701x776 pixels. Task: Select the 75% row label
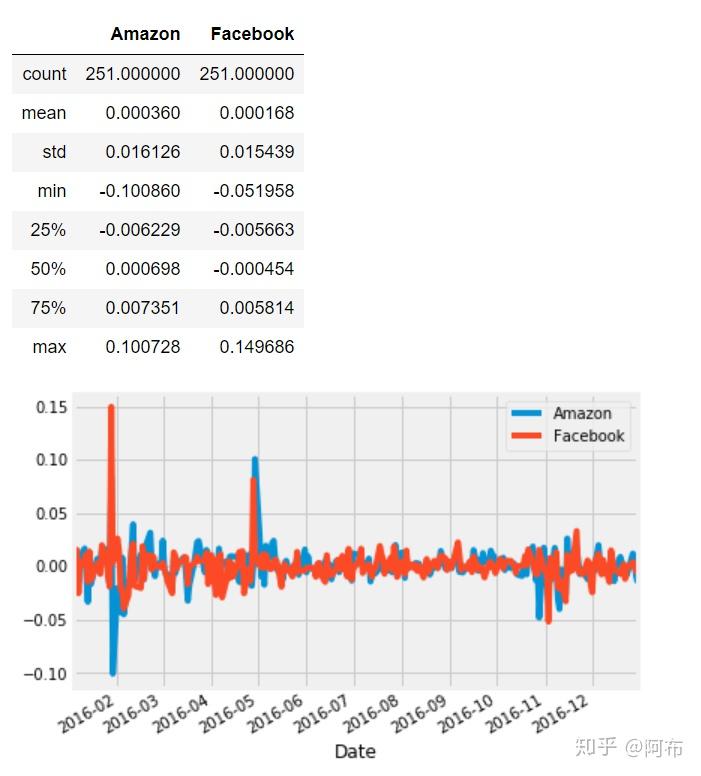(x=48, y=308)
